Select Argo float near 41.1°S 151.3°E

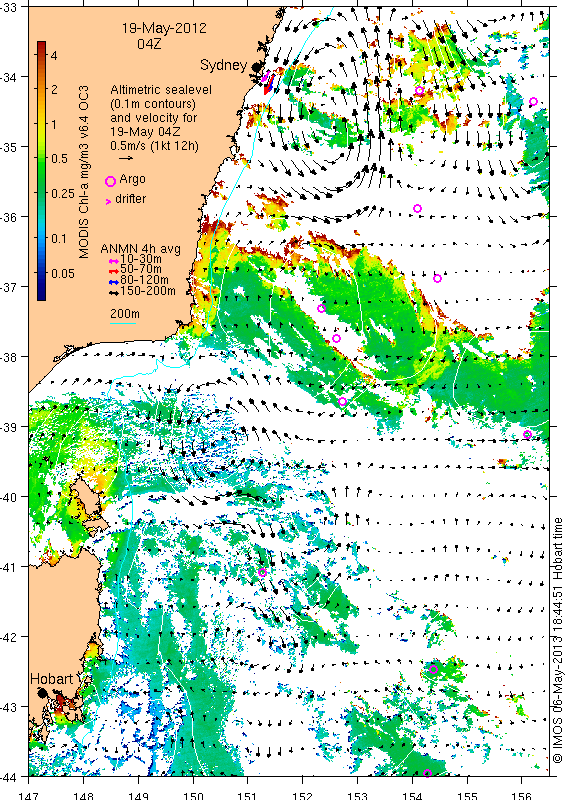pos(262,572)
